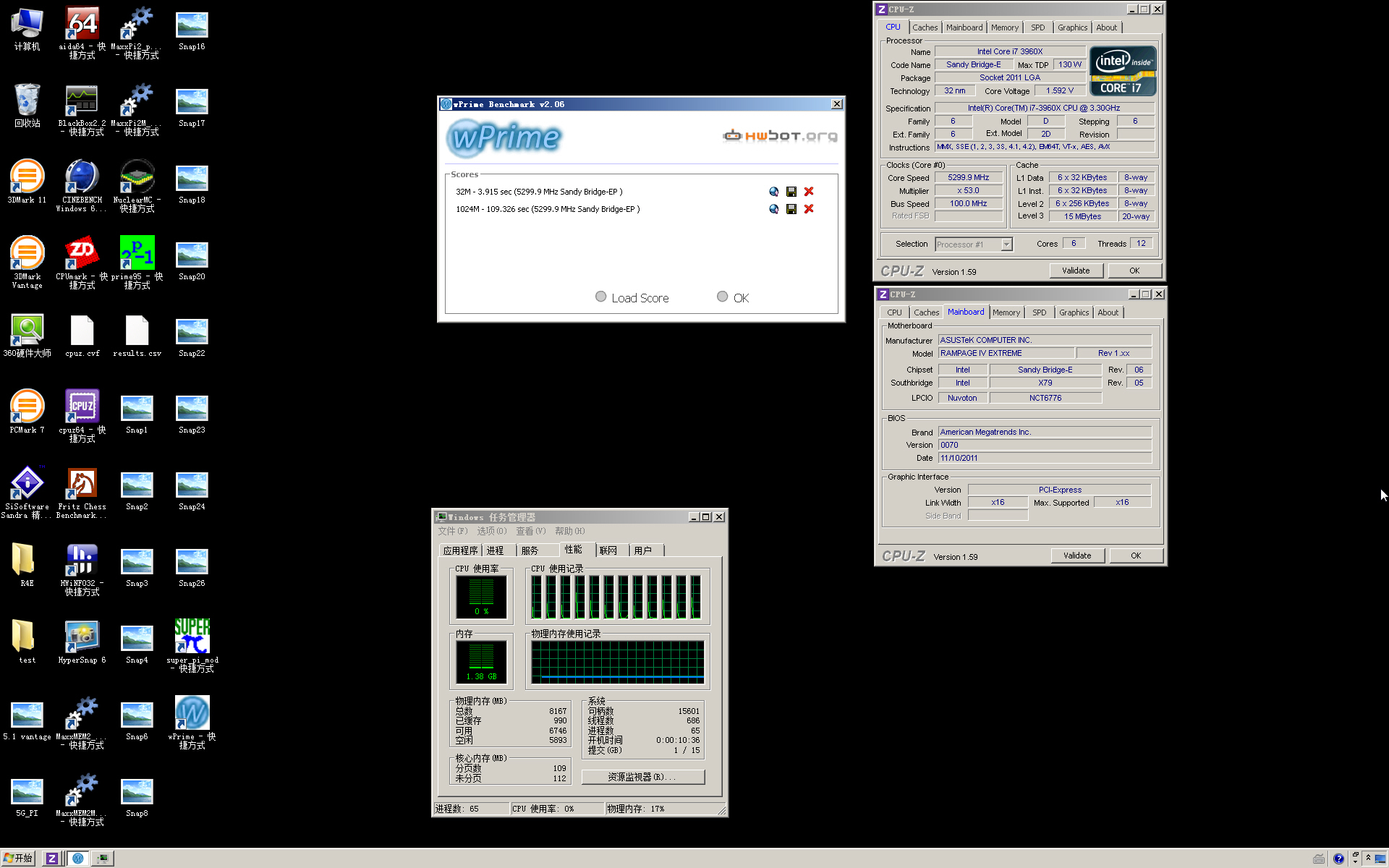Delete the 32M score red X

click(x=809, y=192)
